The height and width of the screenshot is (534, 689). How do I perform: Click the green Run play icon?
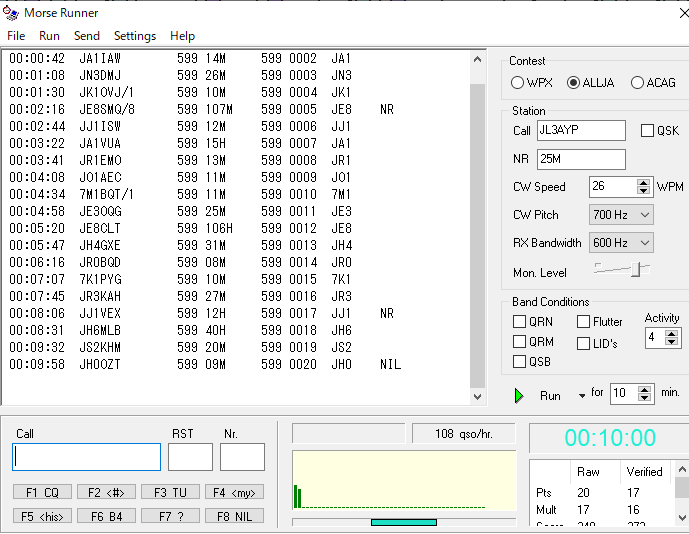pos(519,396)
